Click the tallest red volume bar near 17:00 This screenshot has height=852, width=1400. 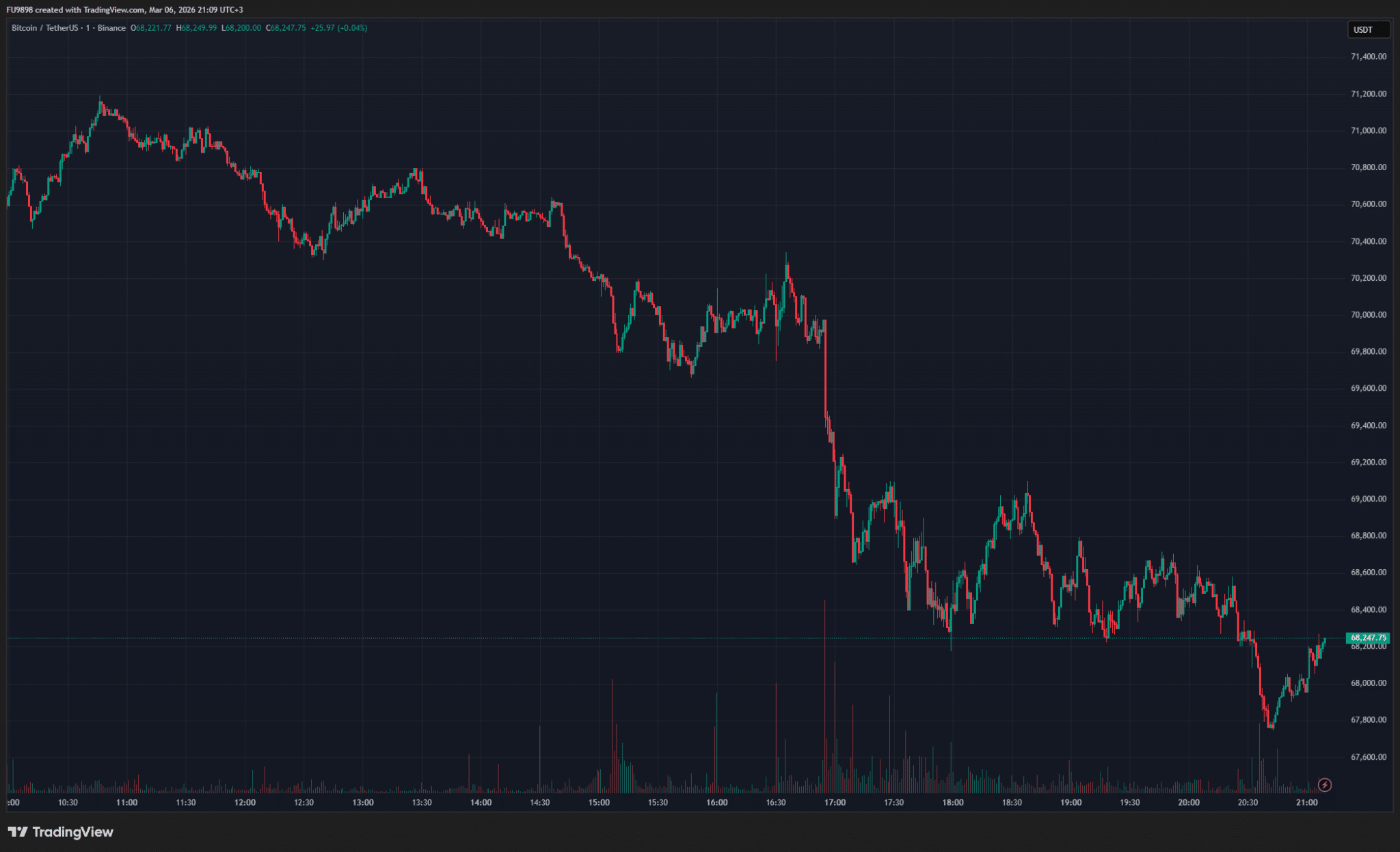coord(825,697)
